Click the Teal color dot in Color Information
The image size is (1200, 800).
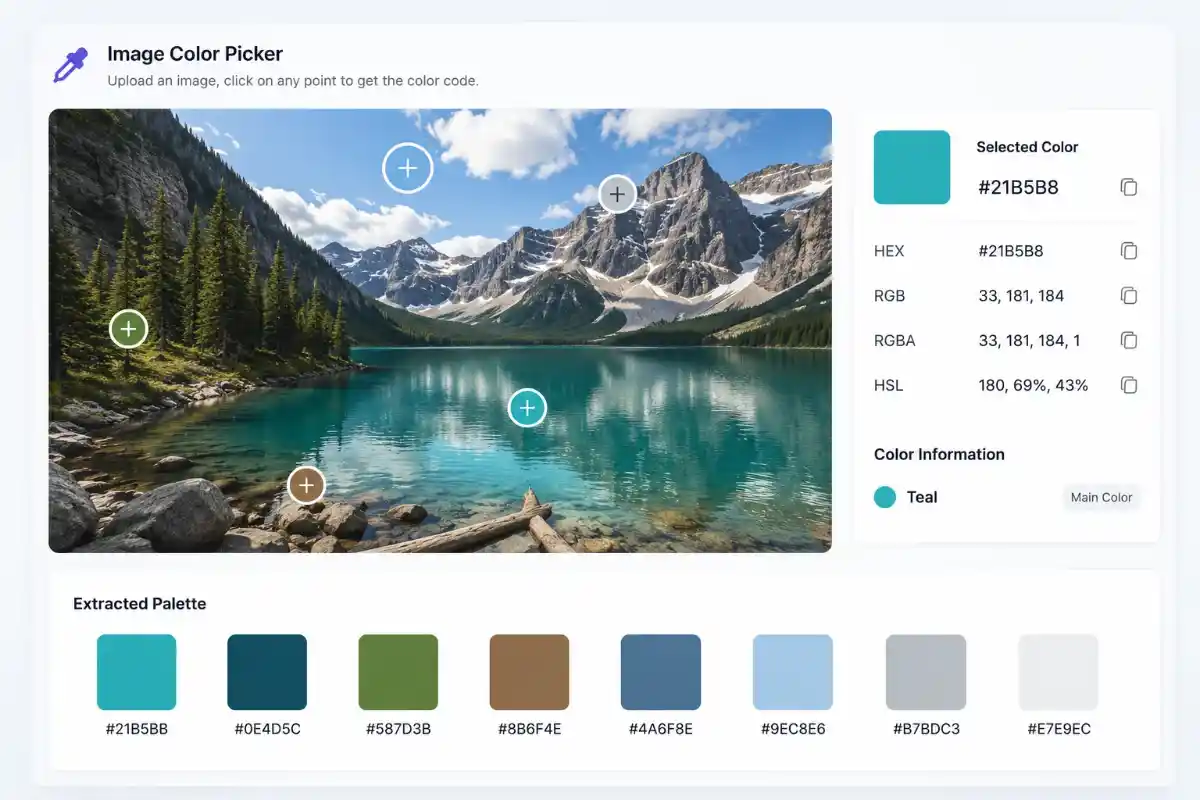(x=885, y=497)
